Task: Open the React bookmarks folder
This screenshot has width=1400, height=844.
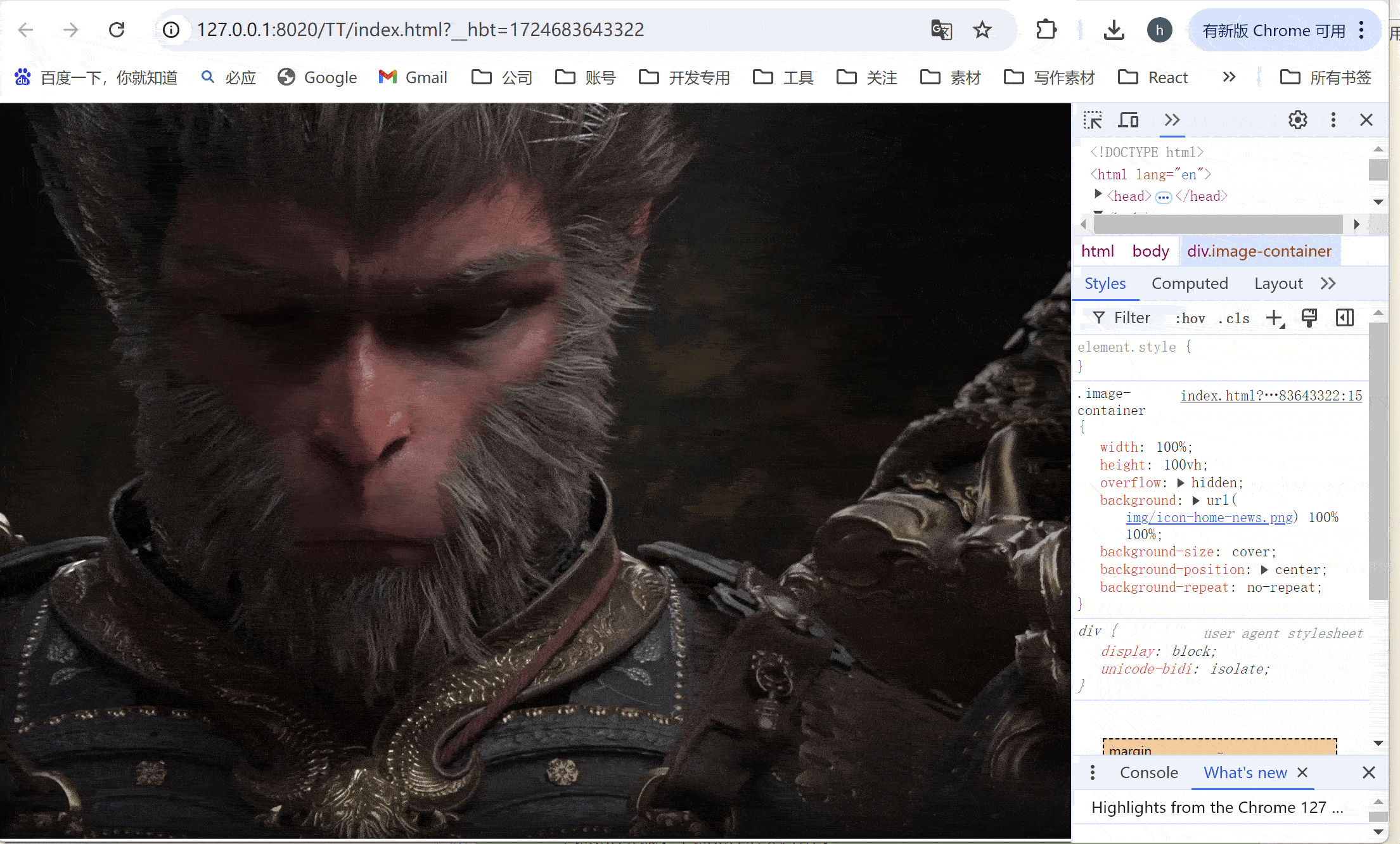Action: coord(1153,77)
